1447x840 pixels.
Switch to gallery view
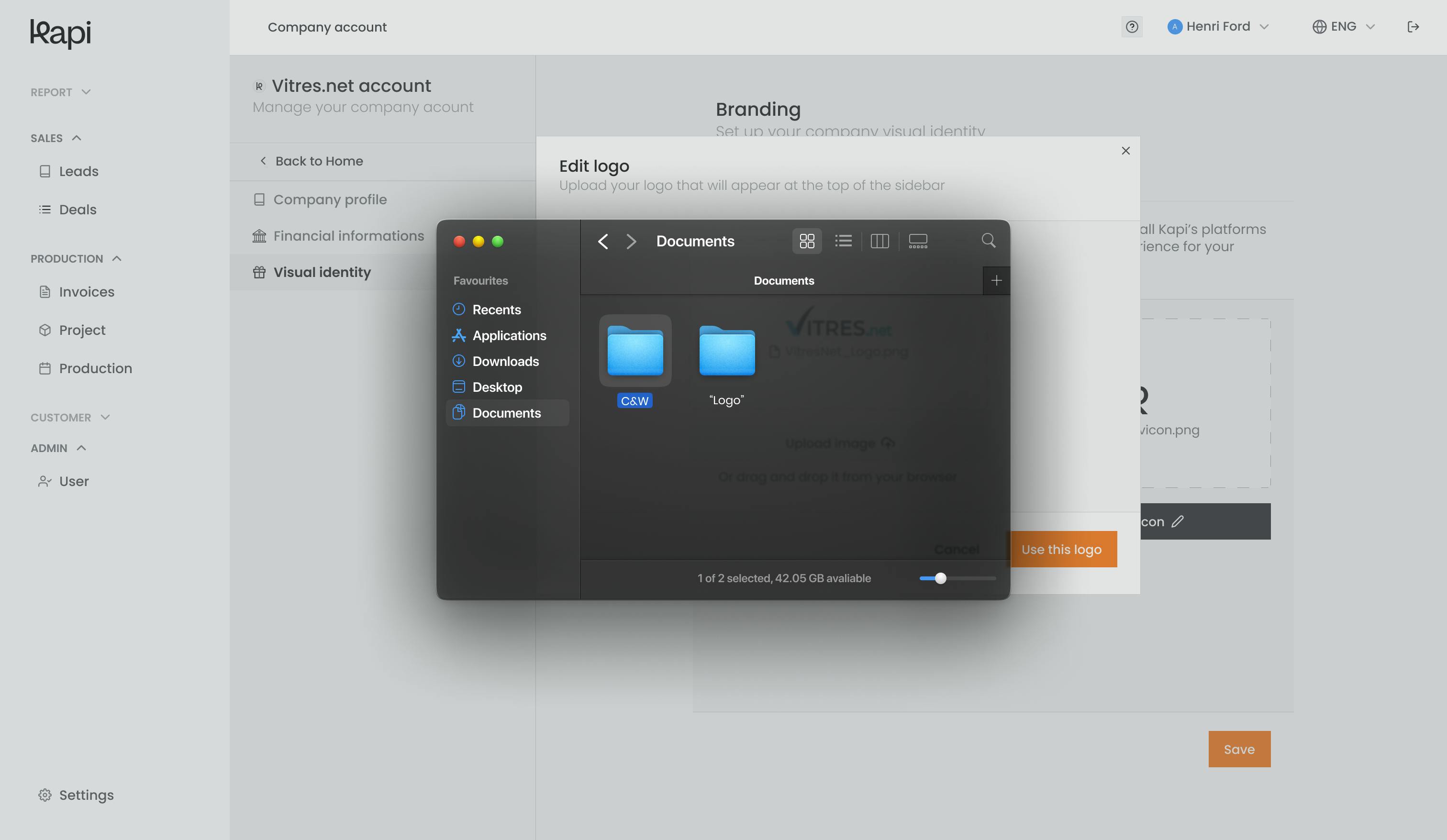tap(918, 241)
